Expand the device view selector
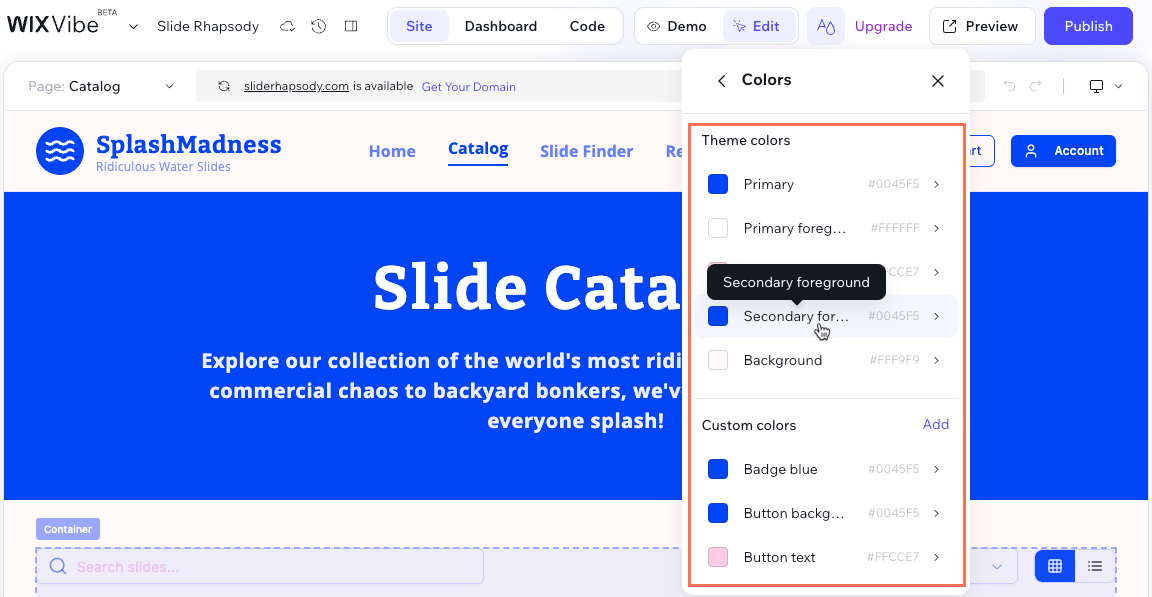This screenshot has width=1152, height=597. point(1105,87)
